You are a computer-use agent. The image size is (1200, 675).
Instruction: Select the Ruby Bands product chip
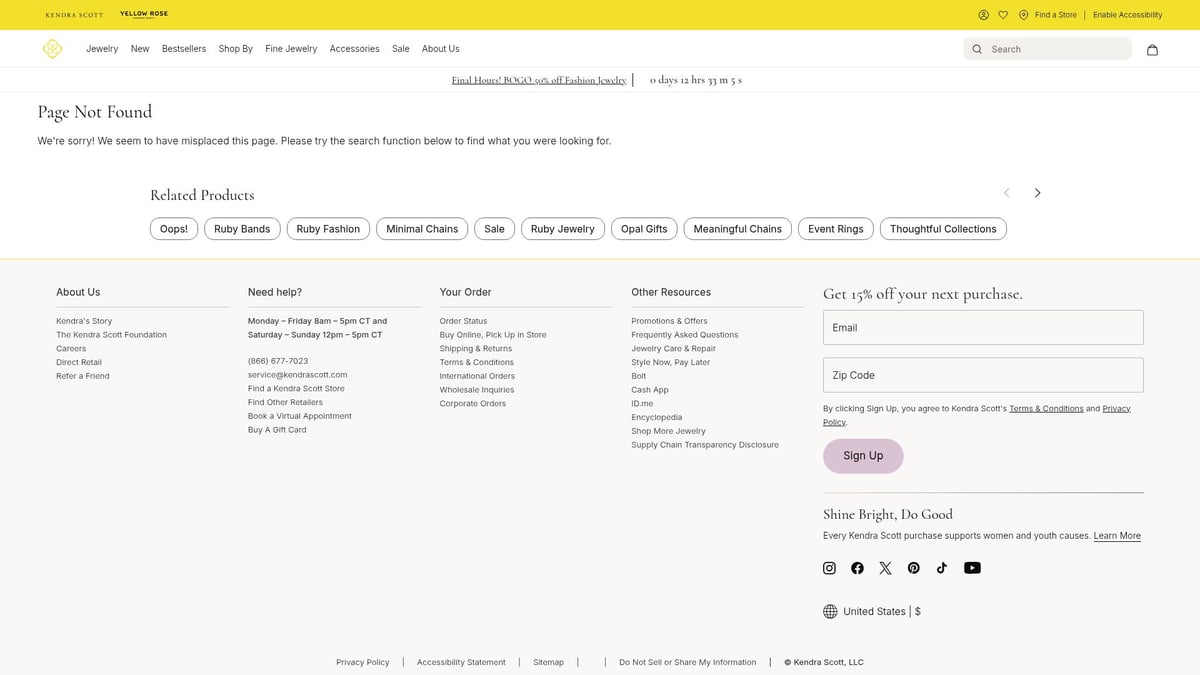(x=242, y=229)
